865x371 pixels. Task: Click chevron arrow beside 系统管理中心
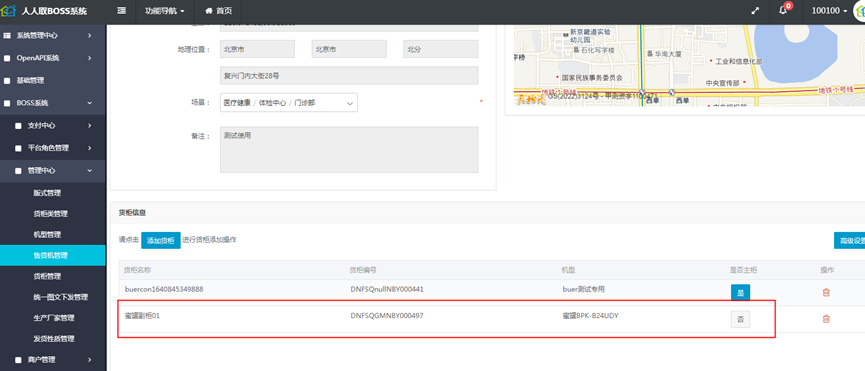89,35
